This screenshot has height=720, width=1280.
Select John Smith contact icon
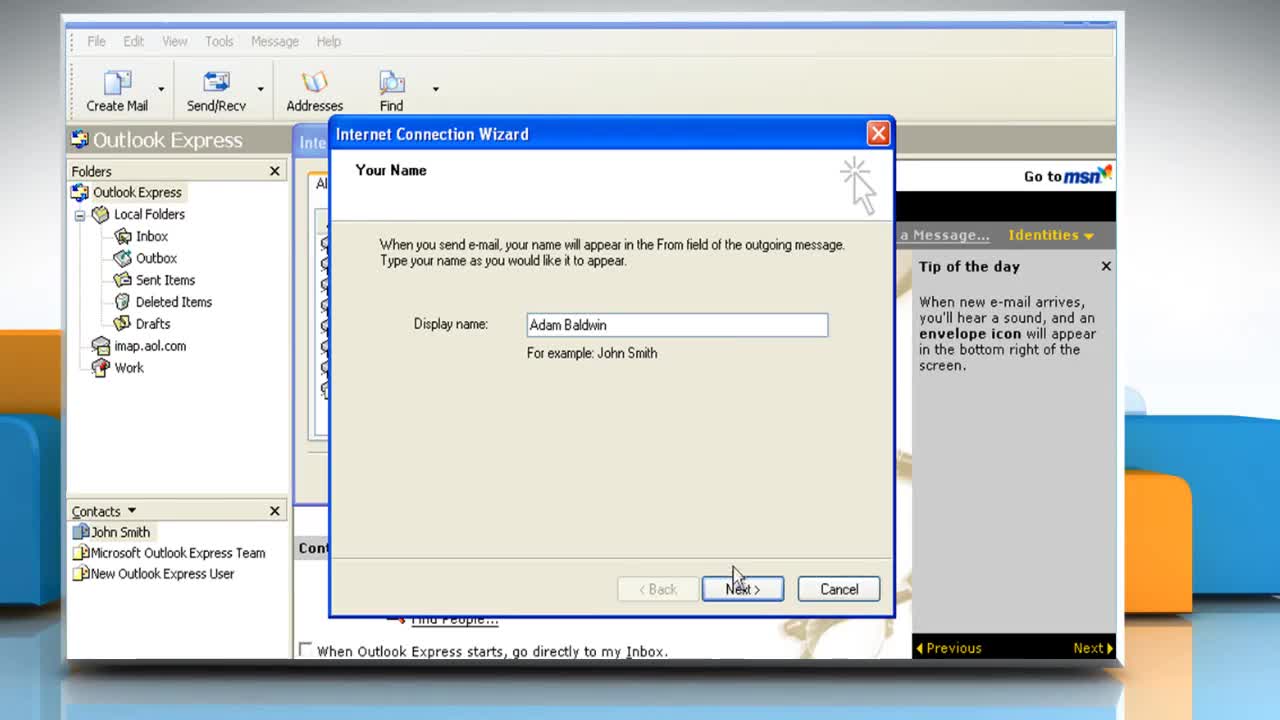[x=81, y=532]
